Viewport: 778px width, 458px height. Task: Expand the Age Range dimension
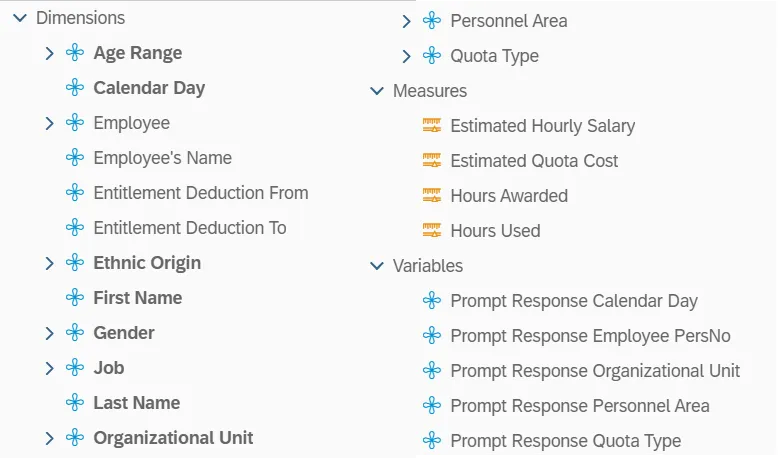(49, 53)
